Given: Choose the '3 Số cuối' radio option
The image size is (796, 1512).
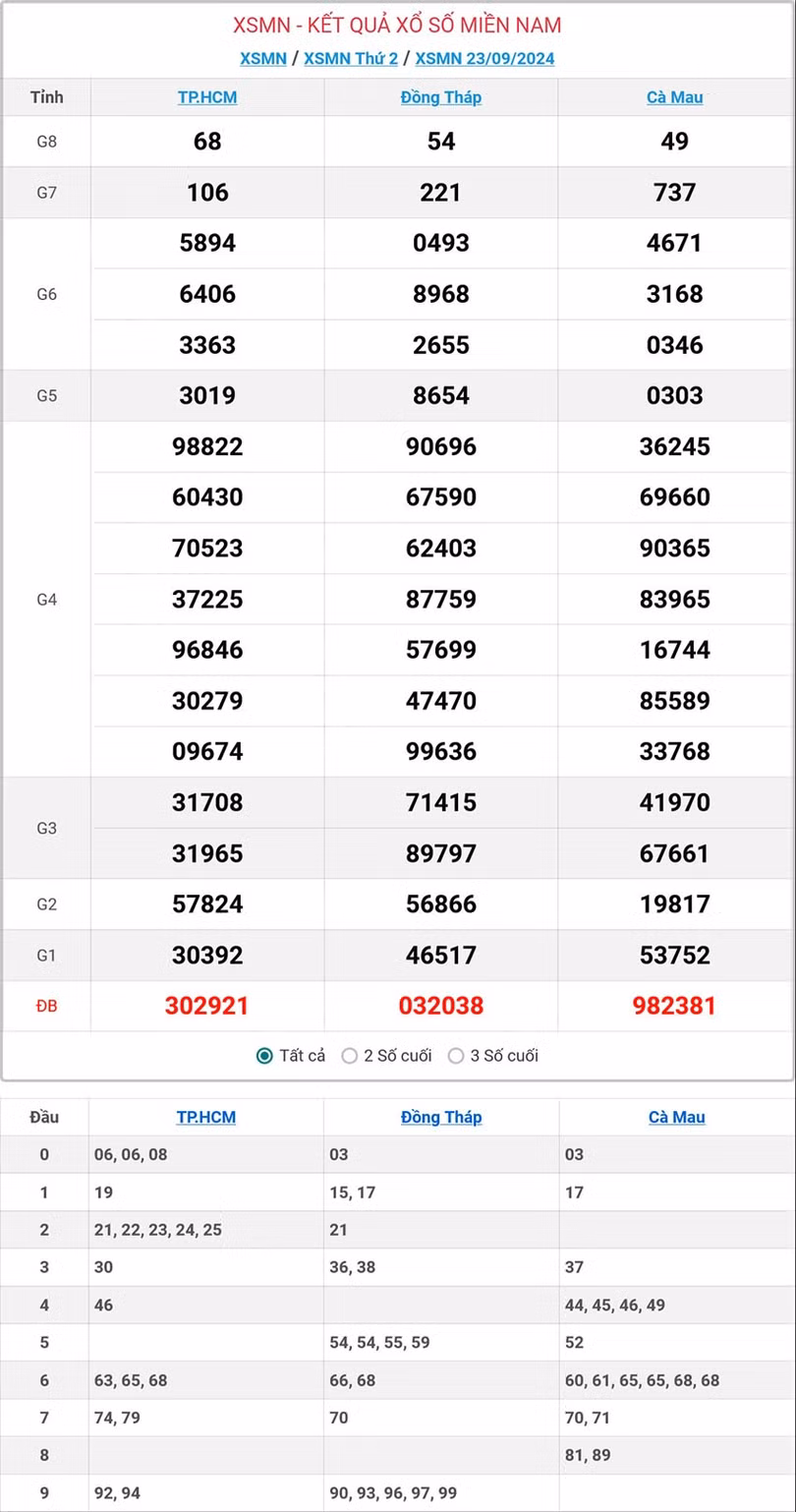Looking at the screenshot, I should coord(456,1056).
